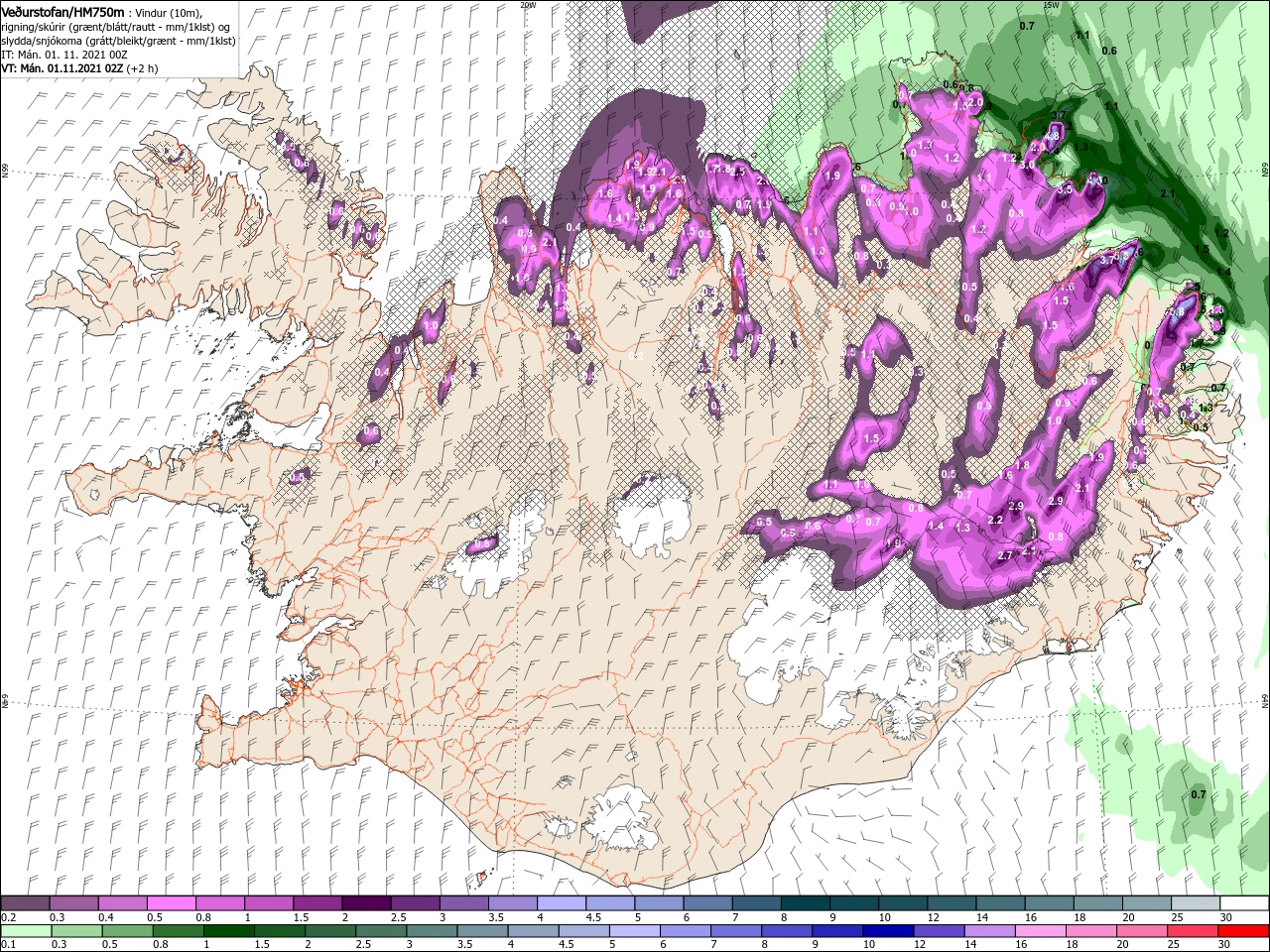Click the lavender 4 swatch in the top legend row
The height and width of the screenshot is (952, 1270).
pyautogui.click(x=562, y=902)
